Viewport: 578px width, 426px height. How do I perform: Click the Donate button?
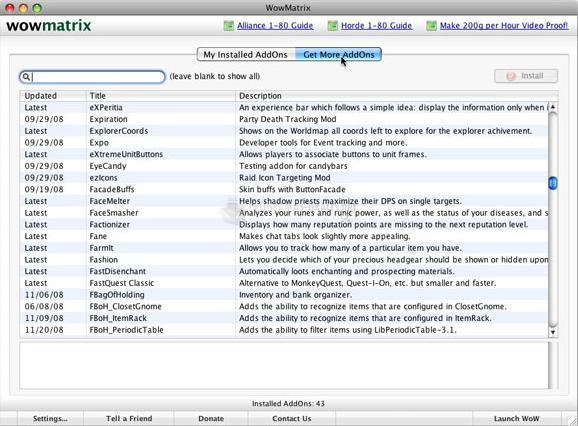tap(211, 419)
